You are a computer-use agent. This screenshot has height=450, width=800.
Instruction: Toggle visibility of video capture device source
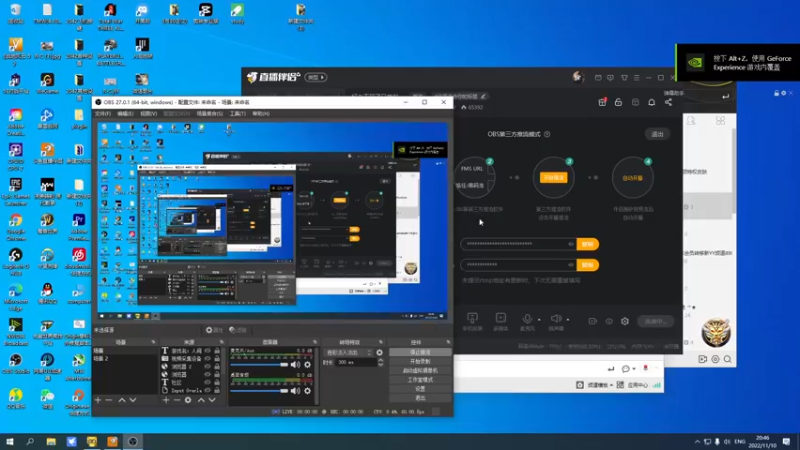click(x=208, y=359)
